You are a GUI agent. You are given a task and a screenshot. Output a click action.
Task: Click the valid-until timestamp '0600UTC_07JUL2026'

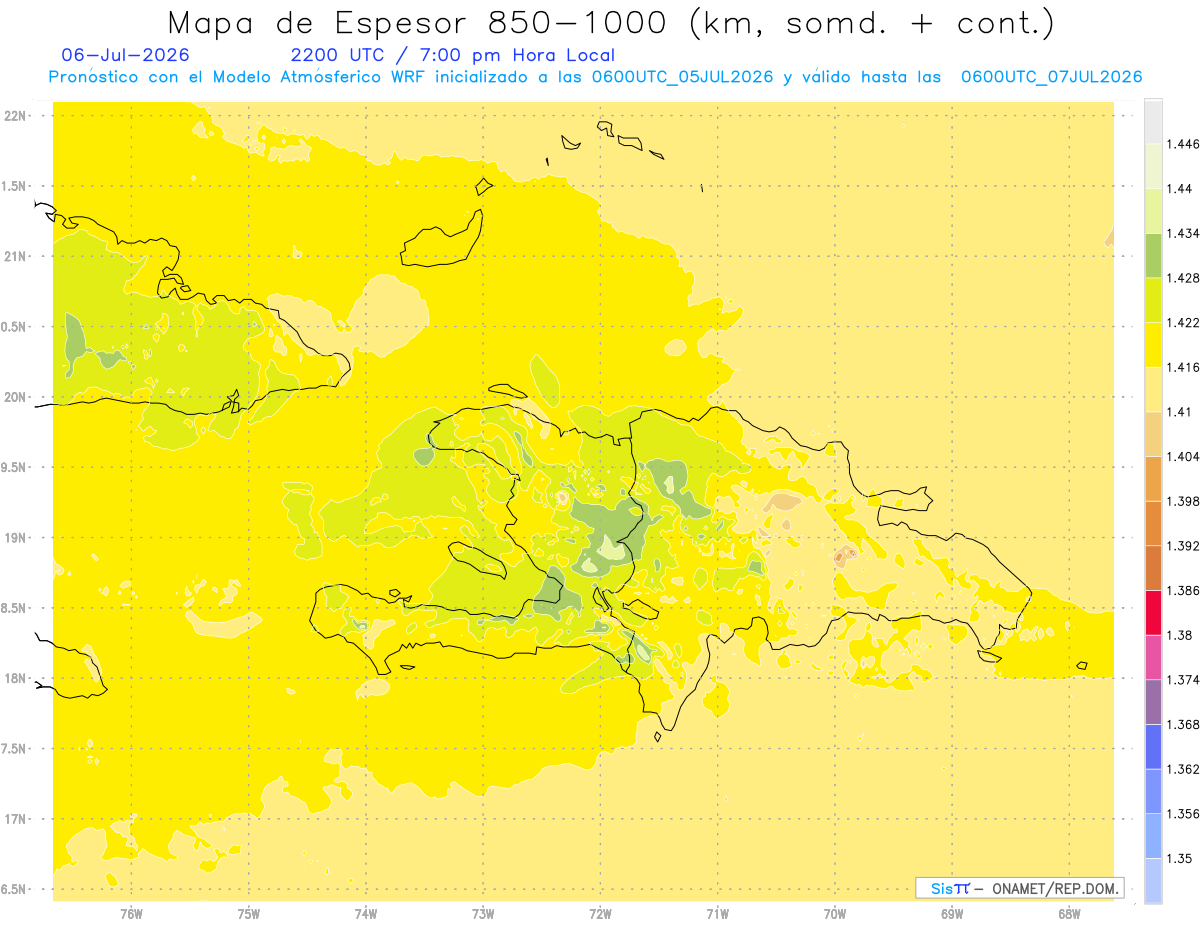1051,77
